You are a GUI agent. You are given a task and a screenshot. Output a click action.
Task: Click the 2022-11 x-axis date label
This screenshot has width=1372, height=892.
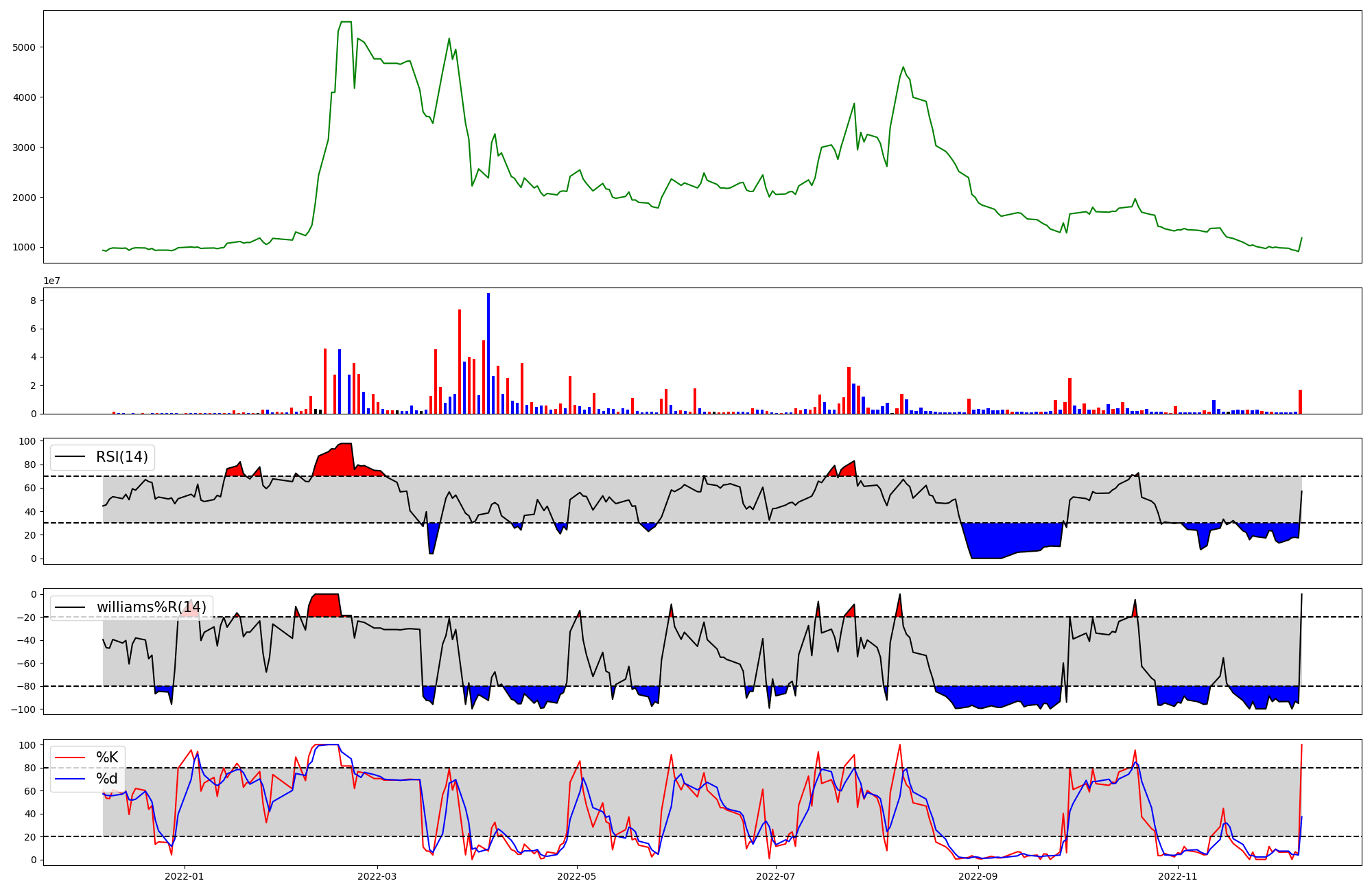[1177, 876]
